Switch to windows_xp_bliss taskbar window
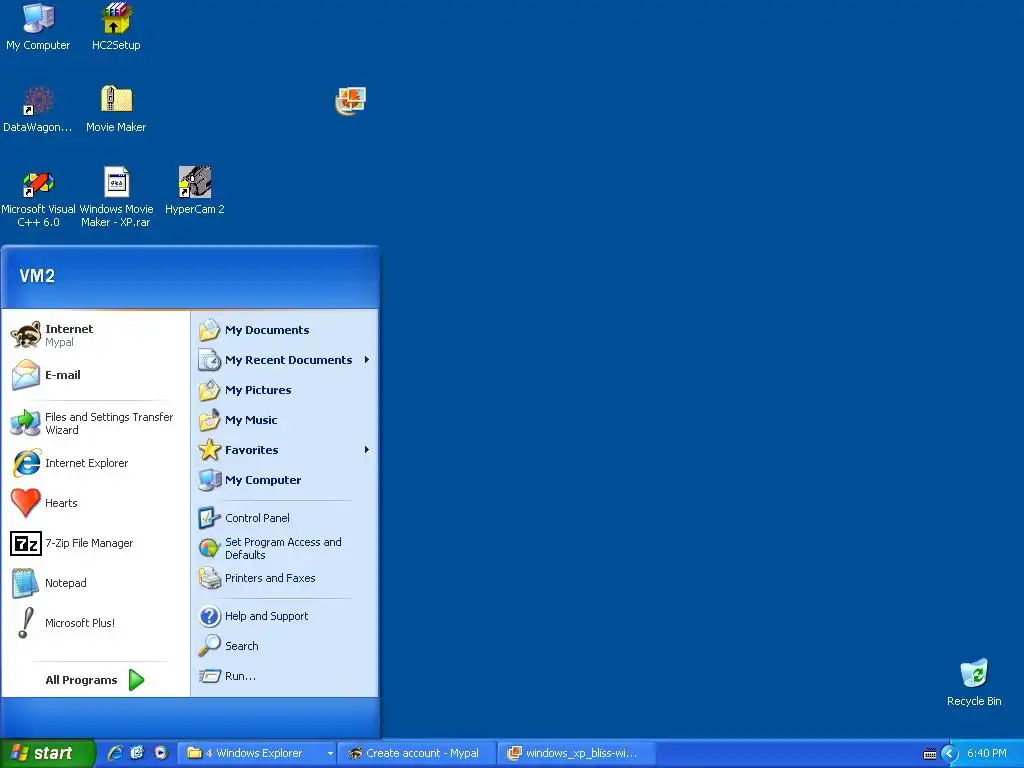Screen dimensions: 1024x768 tap(577, 753)
